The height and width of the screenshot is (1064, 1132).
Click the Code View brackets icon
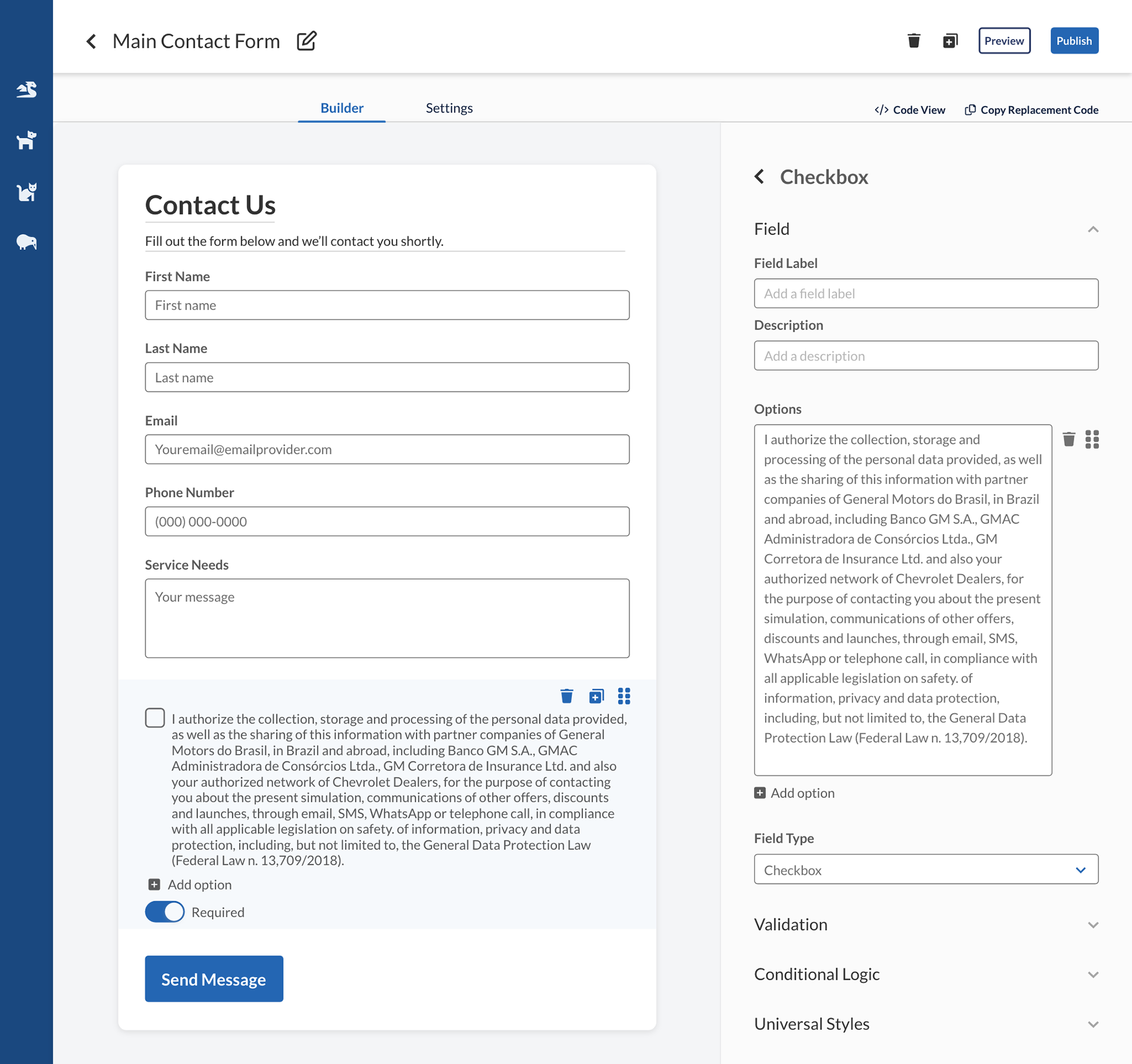(x=881, y=110)
